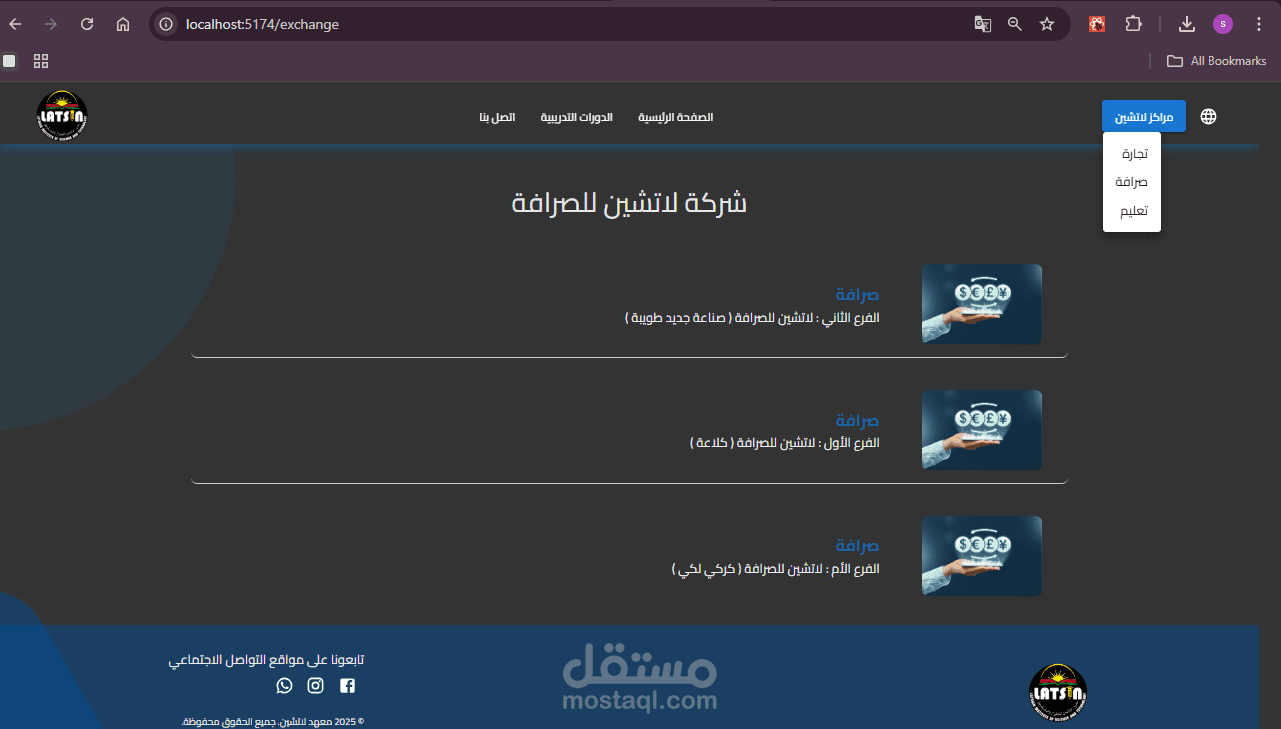Open Chrome three-dot menu
The width and height of the screenshot is (1281, 729).
pos(1259,24)
